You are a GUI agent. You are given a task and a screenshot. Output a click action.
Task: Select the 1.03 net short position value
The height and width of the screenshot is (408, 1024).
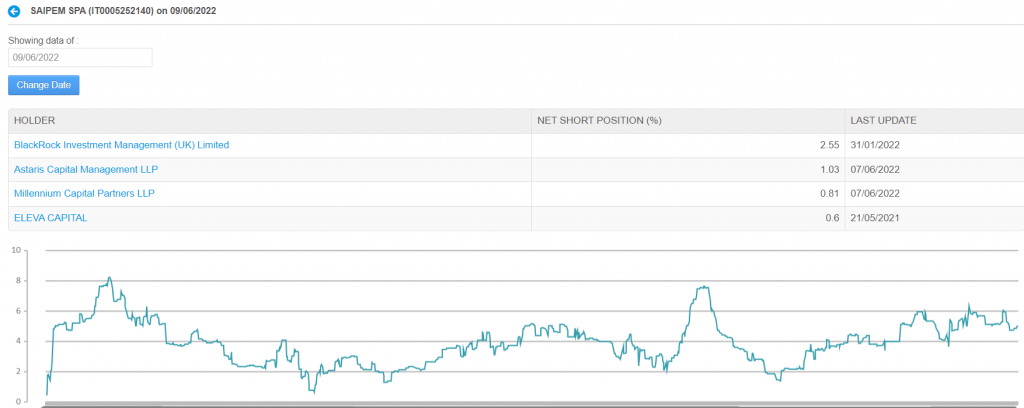click(829, 169)
